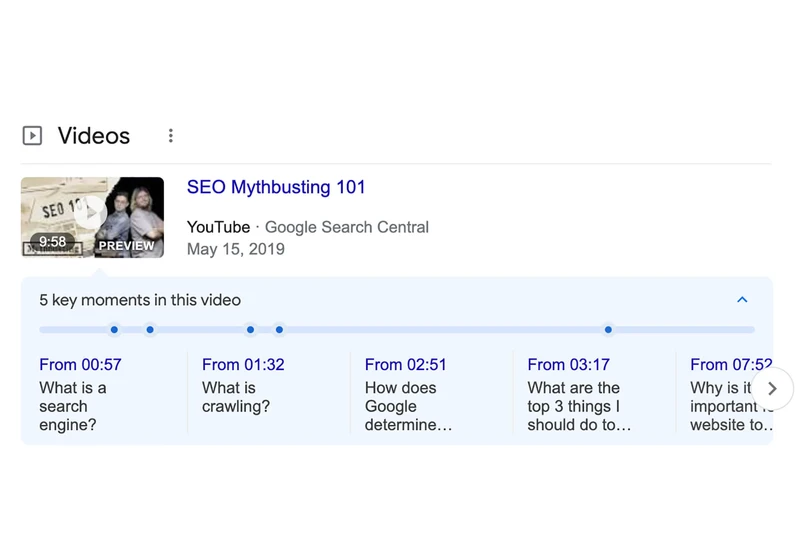Screen dimensions: 800x560
Task: Open 'From 02:51' key moment link
Action: click(406, 365)
